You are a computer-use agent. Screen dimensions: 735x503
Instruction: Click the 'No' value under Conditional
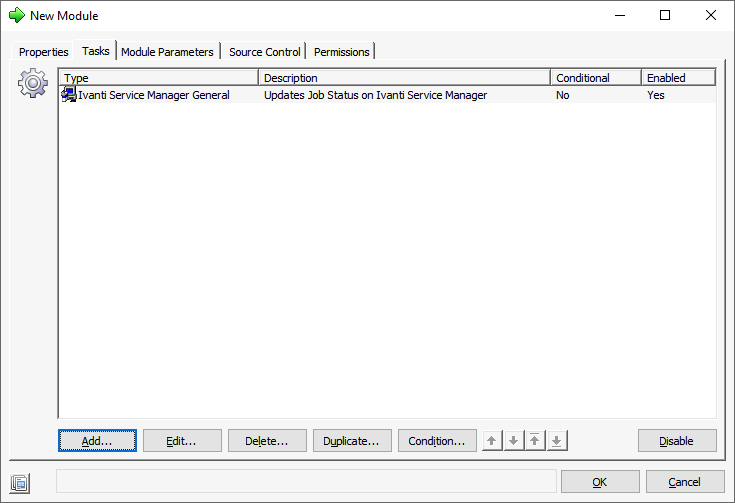562,95
